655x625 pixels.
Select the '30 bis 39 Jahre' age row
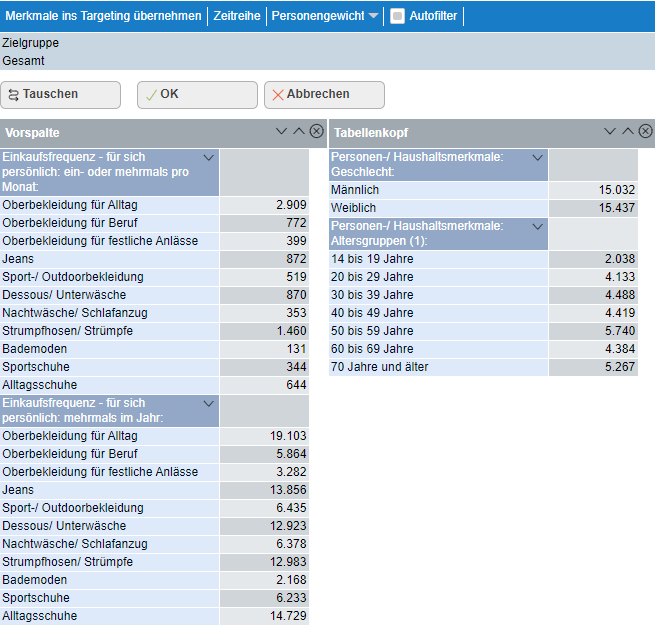click(438, 295)
